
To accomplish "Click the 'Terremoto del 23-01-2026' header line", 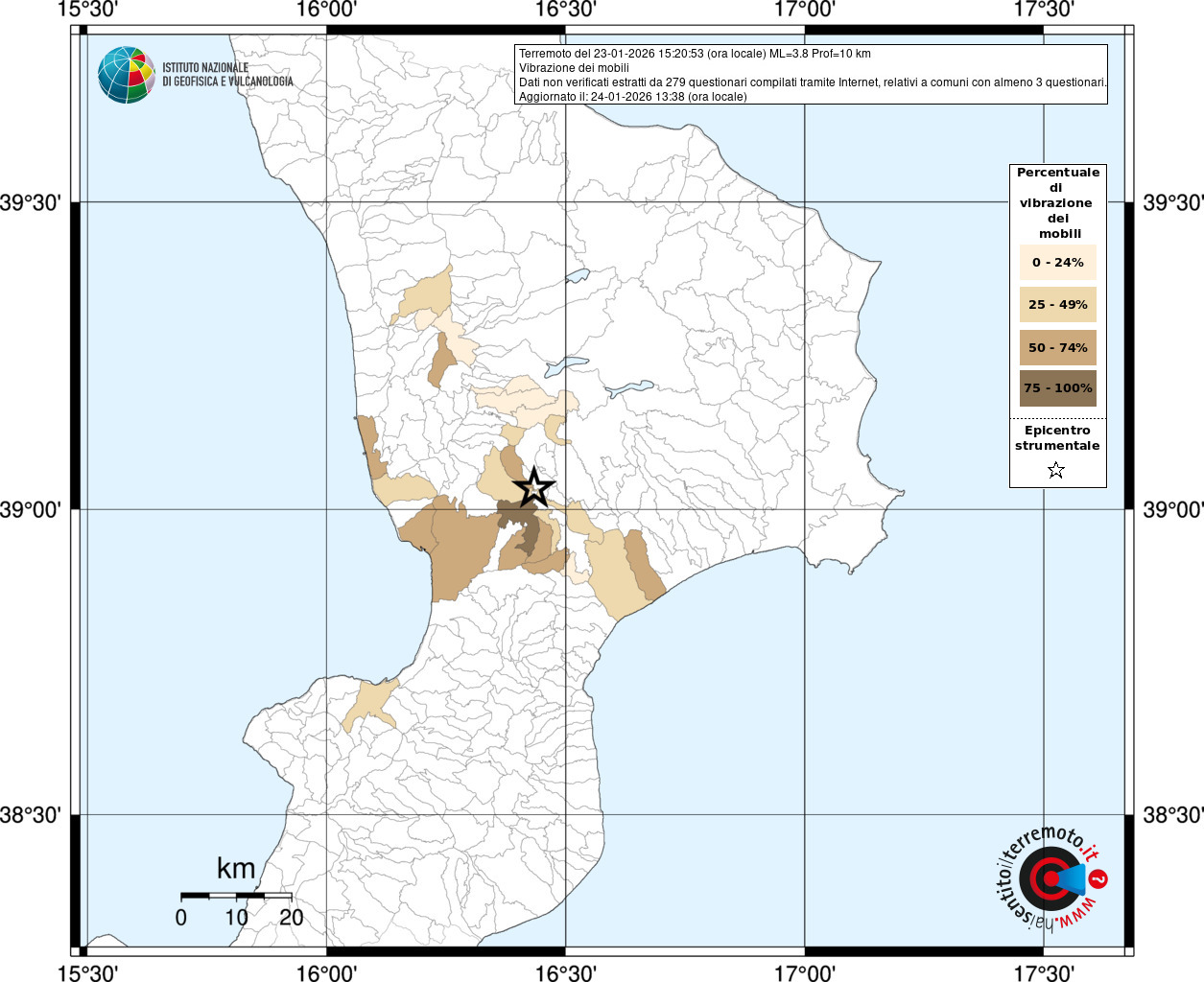I will (x=695, y=54).
